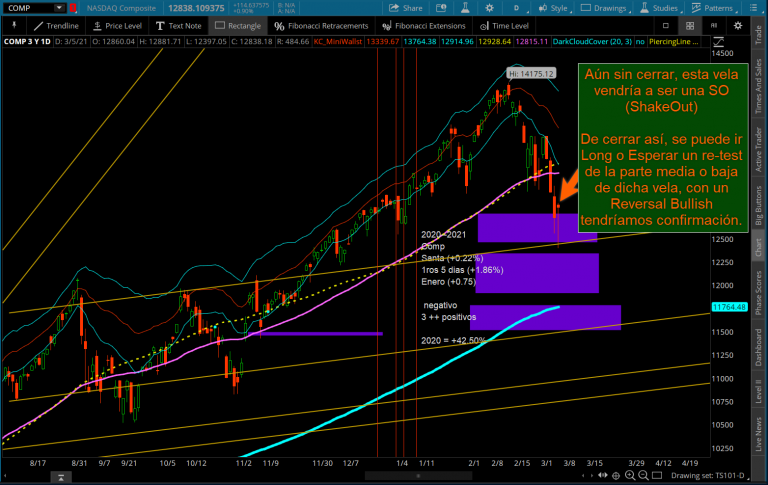Screen dimensions: 768x485
Task: Click the green Spanish ShakeOut text note
Action: (x=663, y=147)
